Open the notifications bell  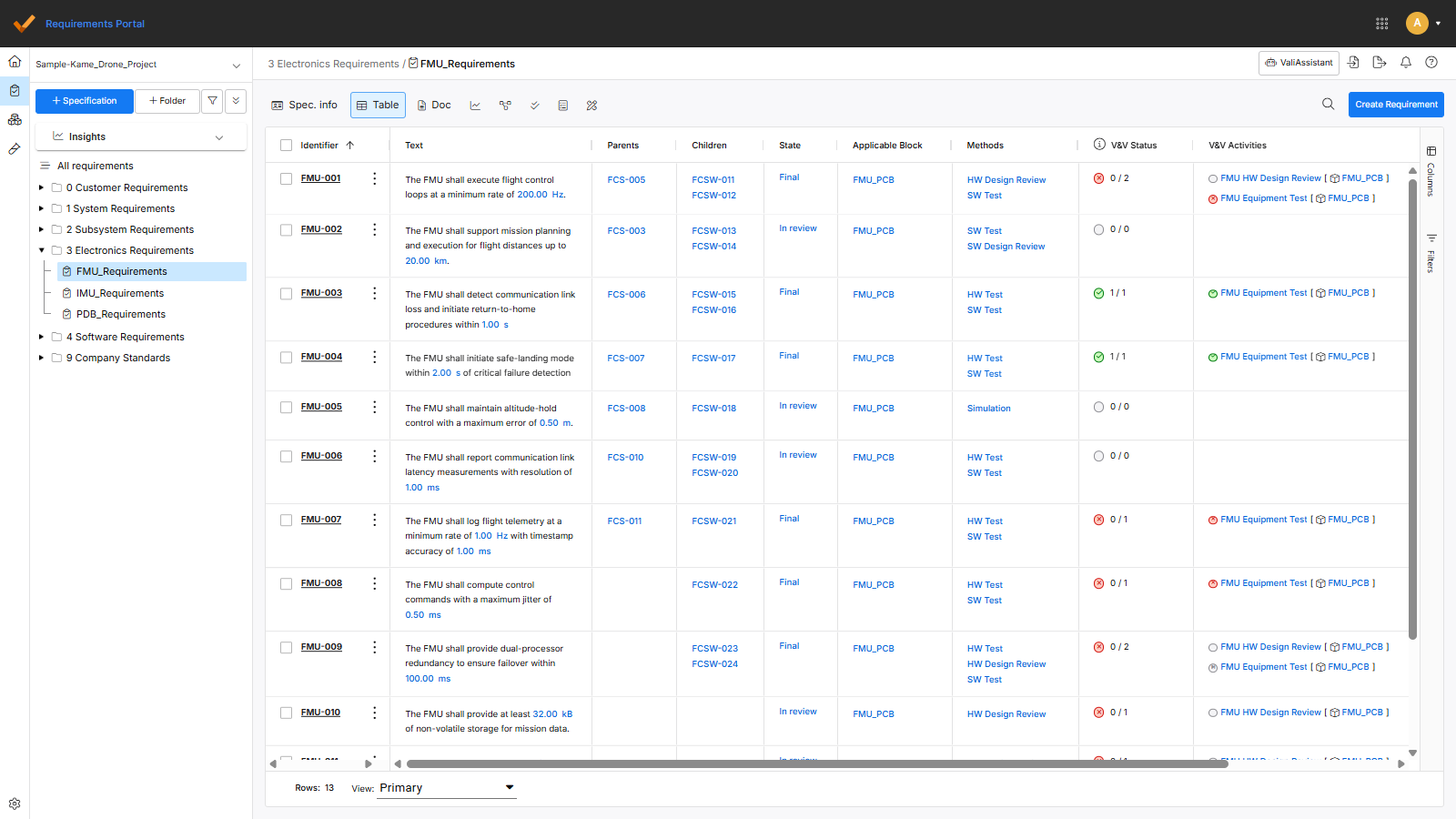pos(1406,63)
